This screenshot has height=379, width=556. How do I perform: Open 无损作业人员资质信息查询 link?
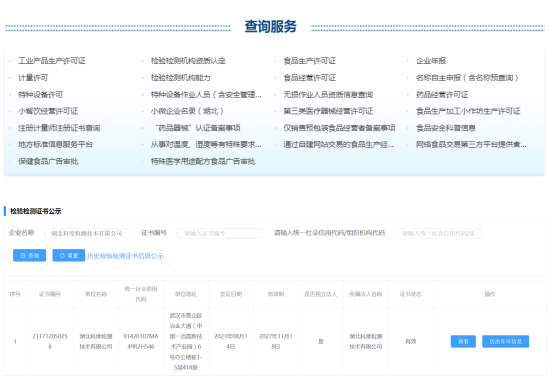(328, 95)
